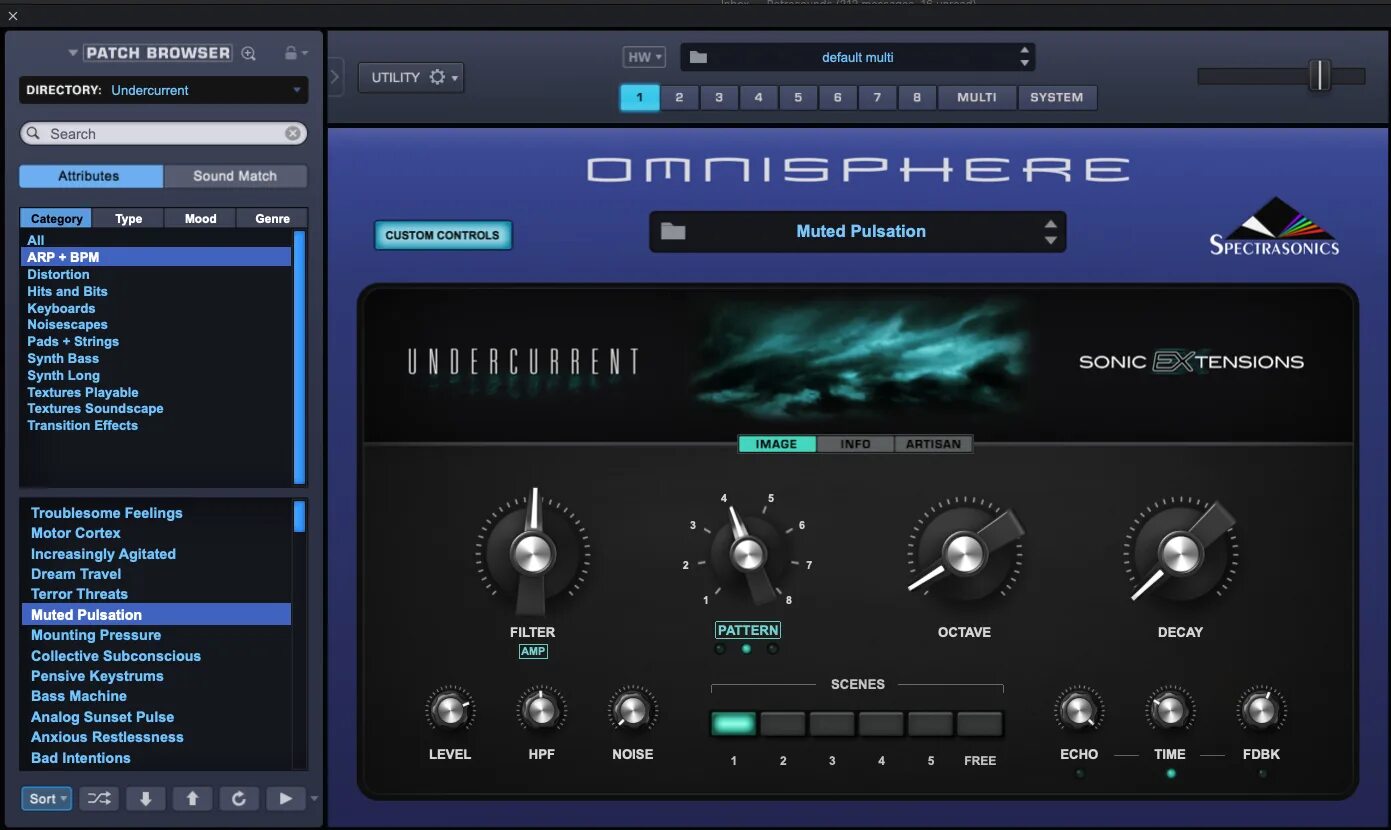Click the HPF knob
This screenshot has height=830, width=1391.
point(541,711)
